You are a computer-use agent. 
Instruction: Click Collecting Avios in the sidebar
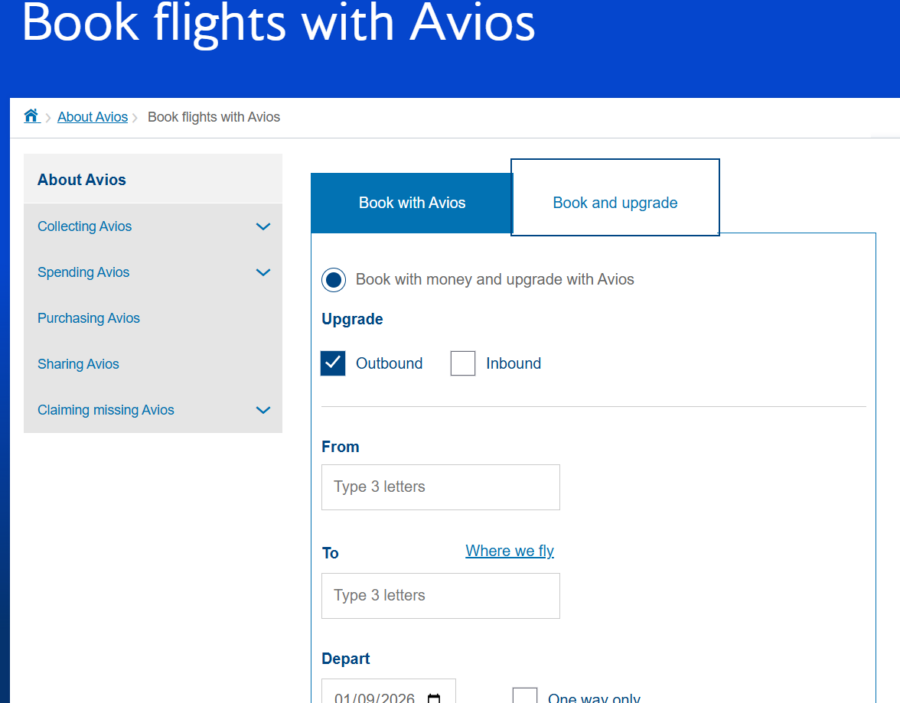(84, 226)
